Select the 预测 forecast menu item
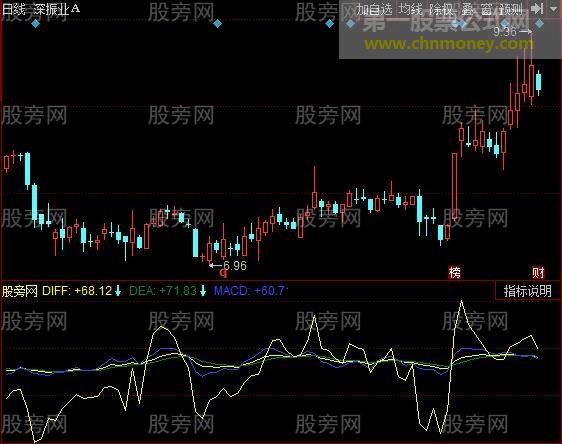The width and height of the screenshot is (562, 444). 511,9
